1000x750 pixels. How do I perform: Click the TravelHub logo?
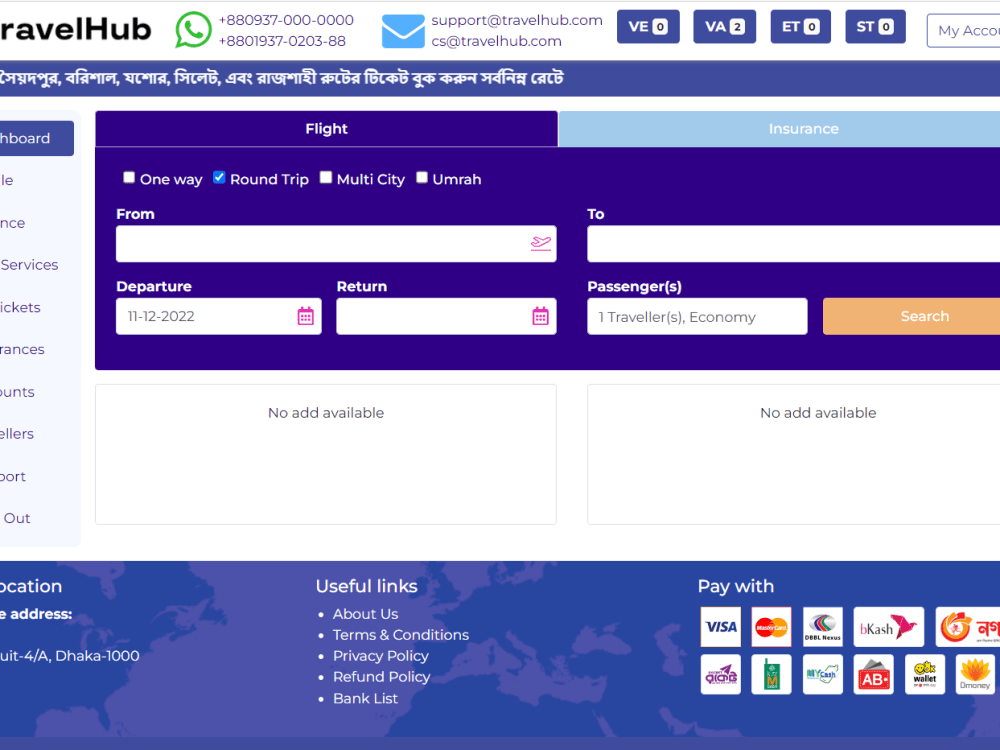tap(75, 29)
